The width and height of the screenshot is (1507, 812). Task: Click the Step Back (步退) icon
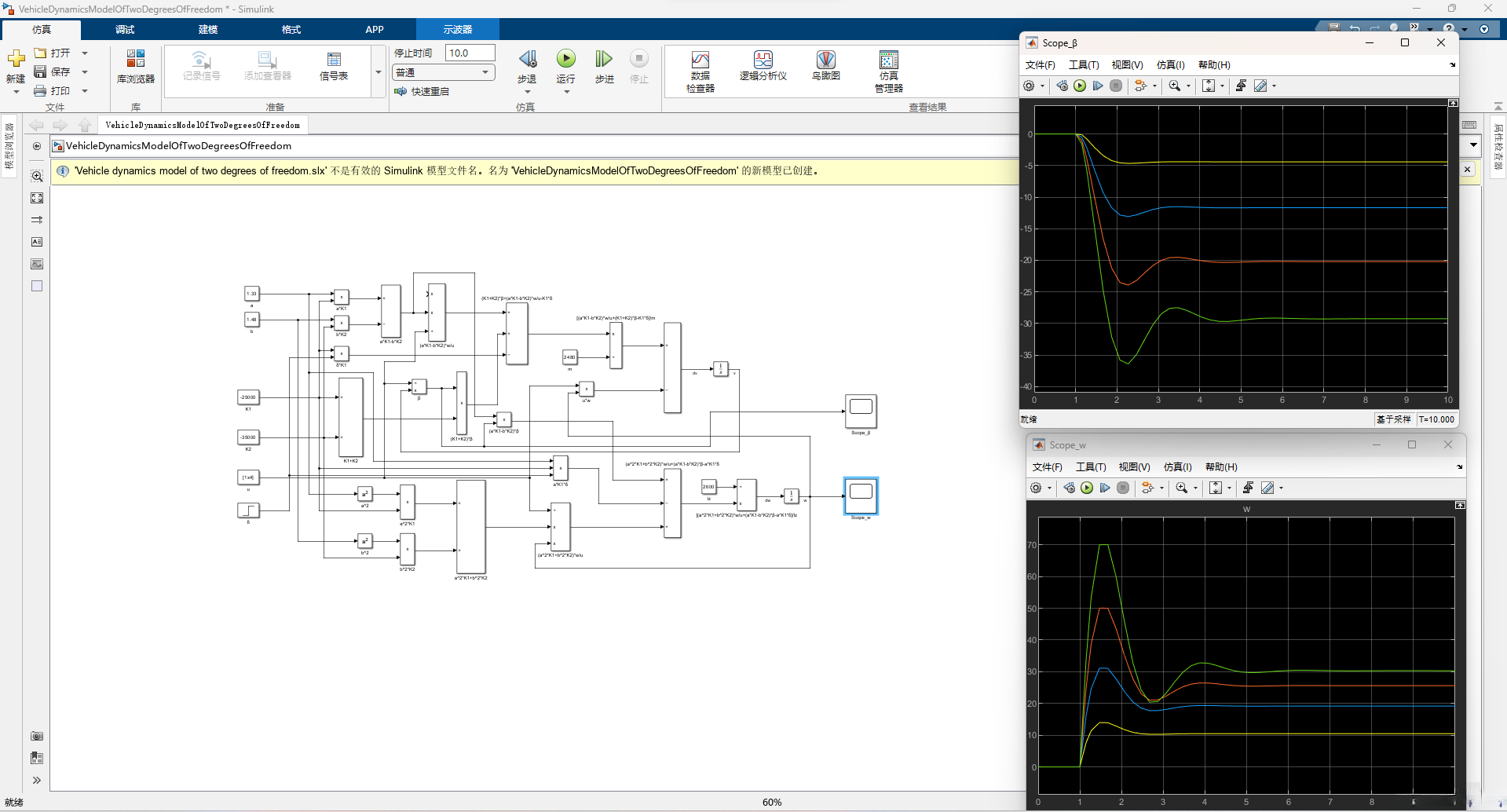[x=527, y=60]
